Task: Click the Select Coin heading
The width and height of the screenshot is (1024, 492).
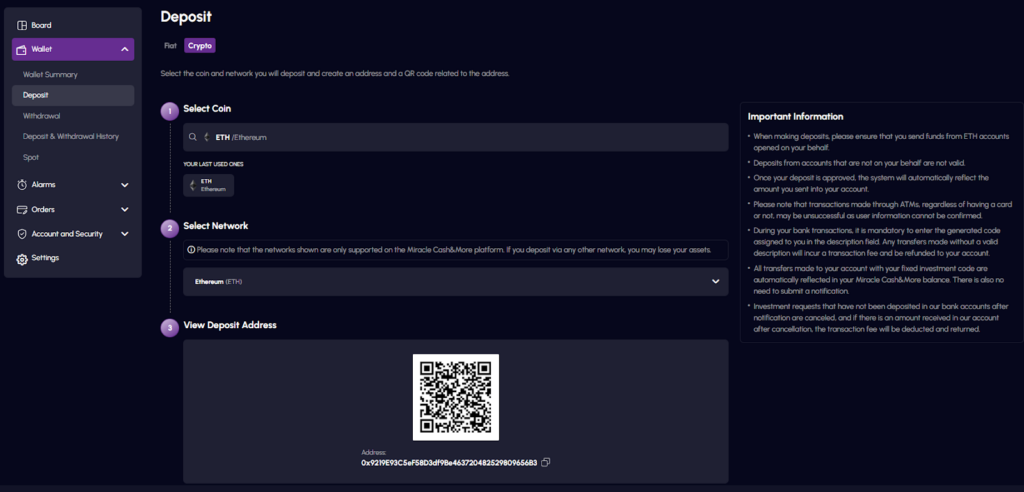Action: (x=207, y=108)
